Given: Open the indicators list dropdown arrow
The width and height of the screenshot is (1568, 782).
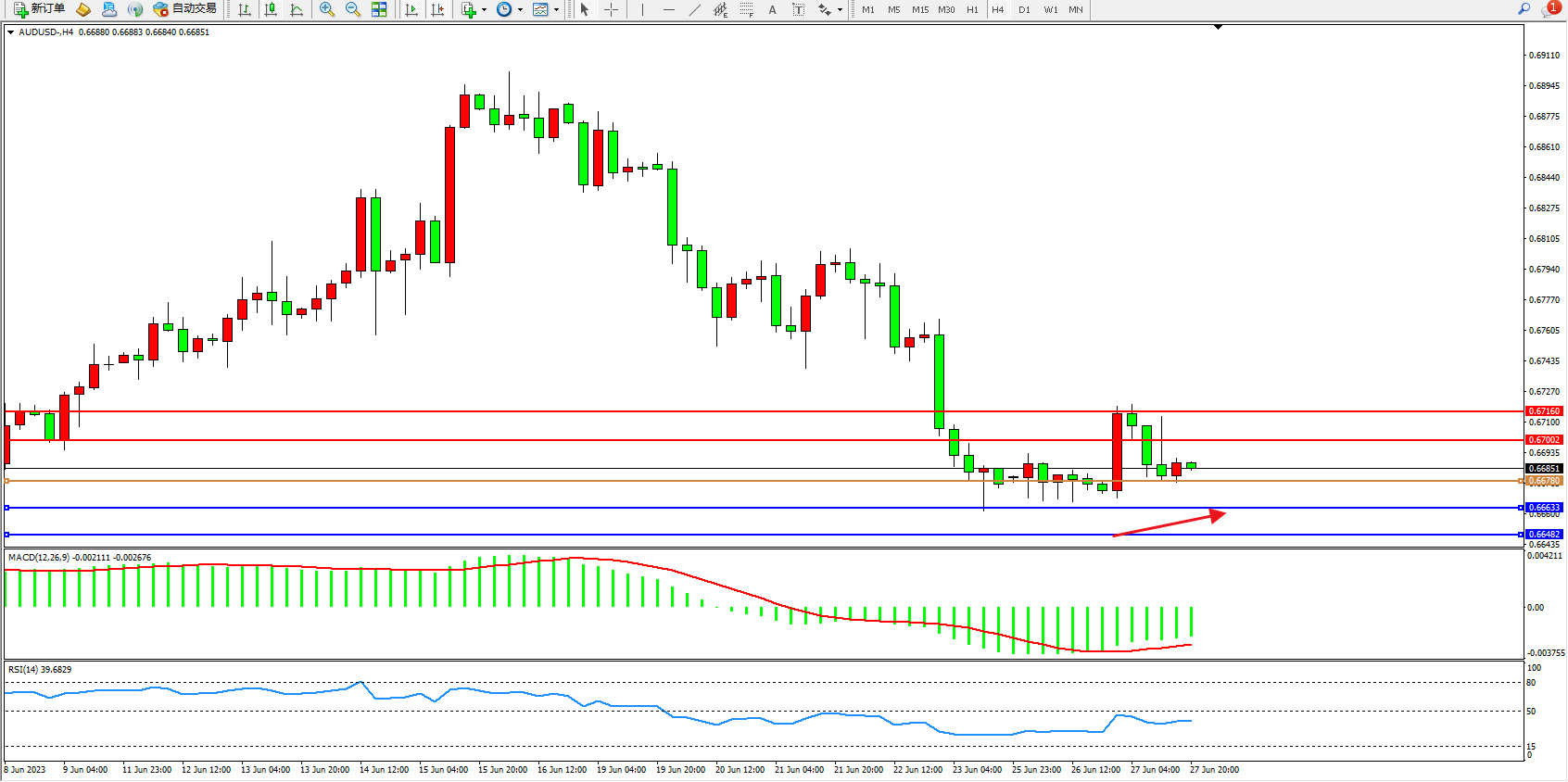Looking at the screenshot, I should point(484,9).
